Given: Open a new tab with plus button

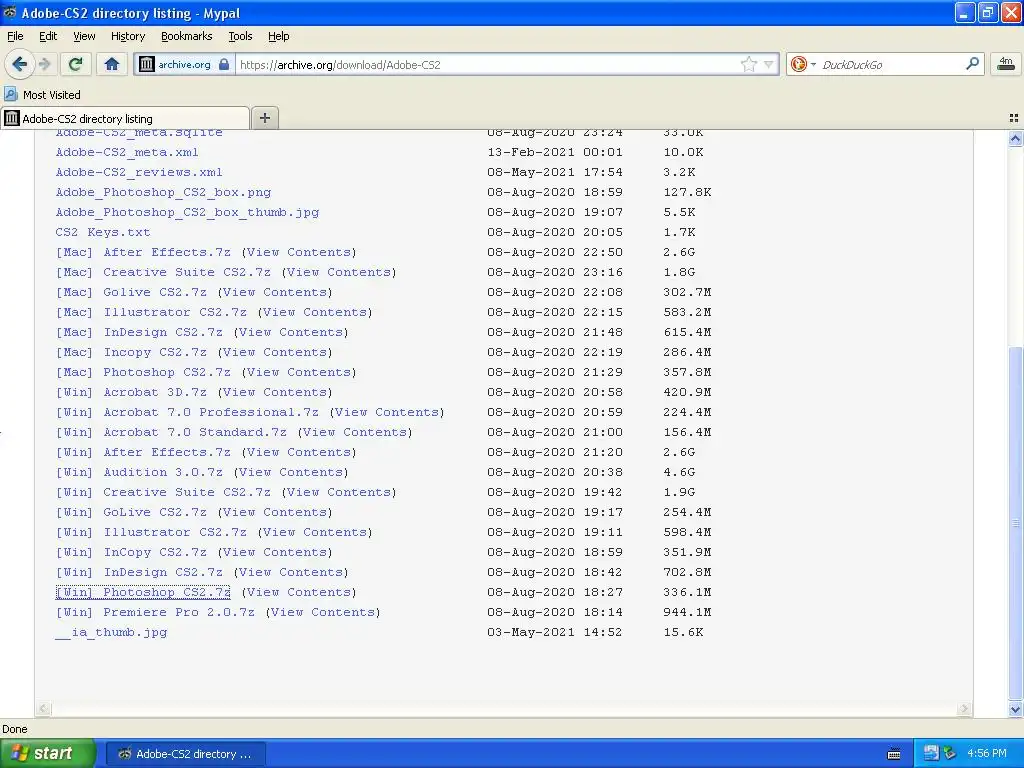Looking at the screenshot, I should click(264, 118).
